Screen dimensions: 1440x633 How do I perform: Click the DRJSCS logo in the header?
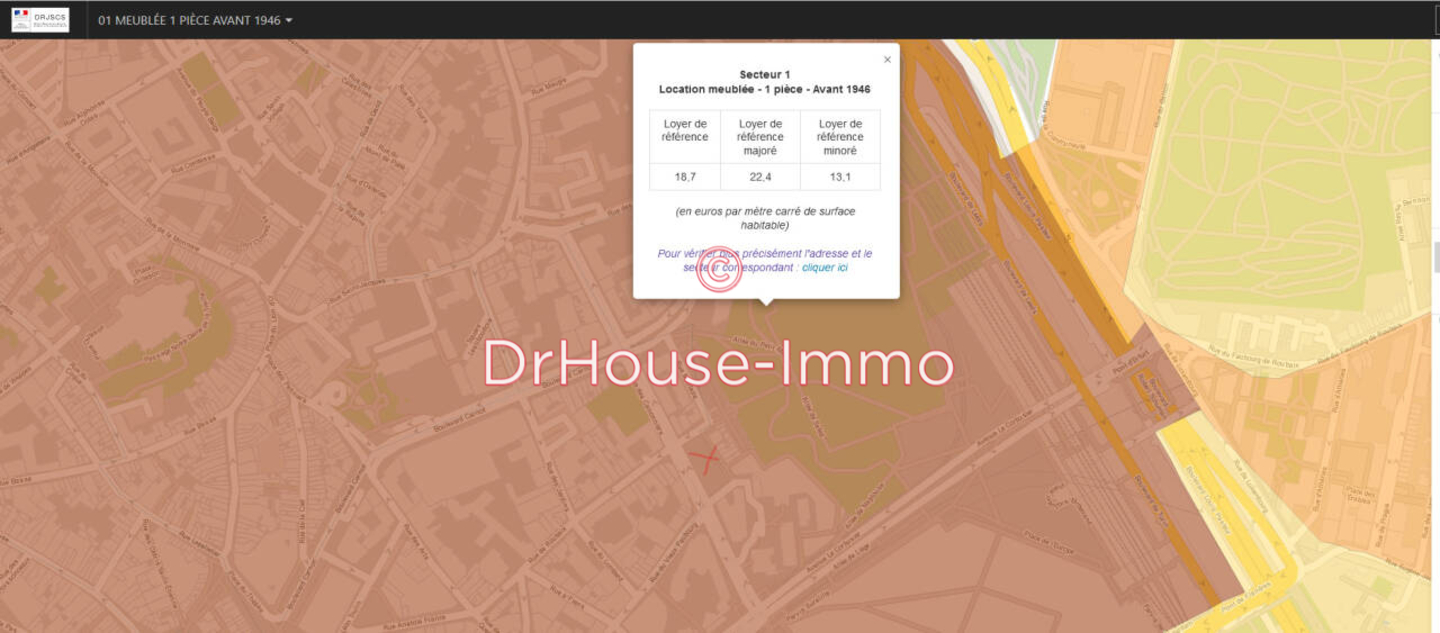40,20
